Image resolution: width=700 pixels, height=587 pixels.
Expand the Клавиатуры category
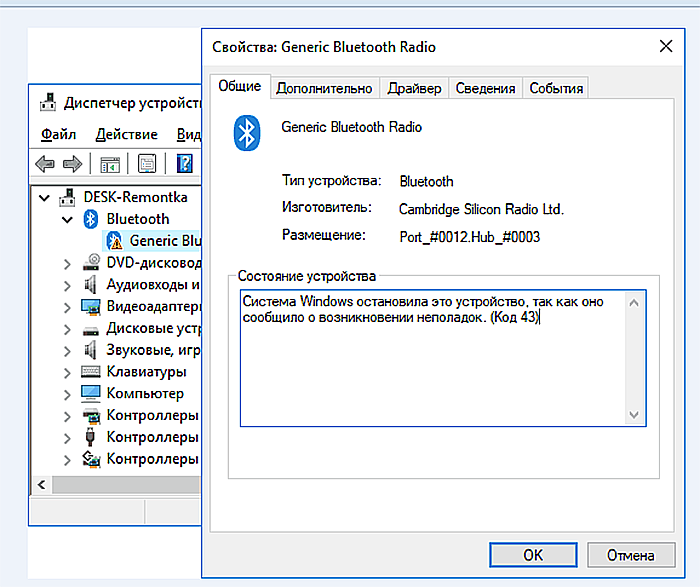click(67, 373)
